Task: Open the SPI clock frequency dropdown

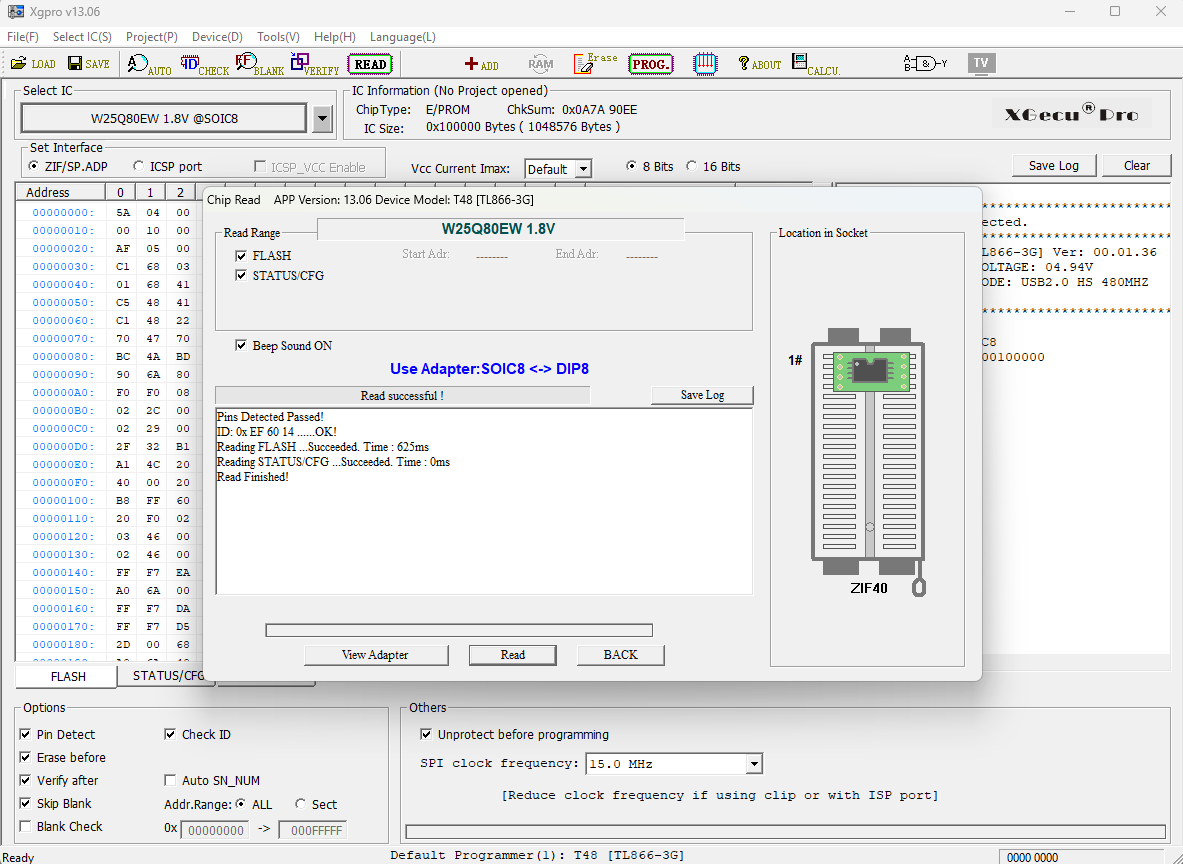Action: click(x=754, y=764)
